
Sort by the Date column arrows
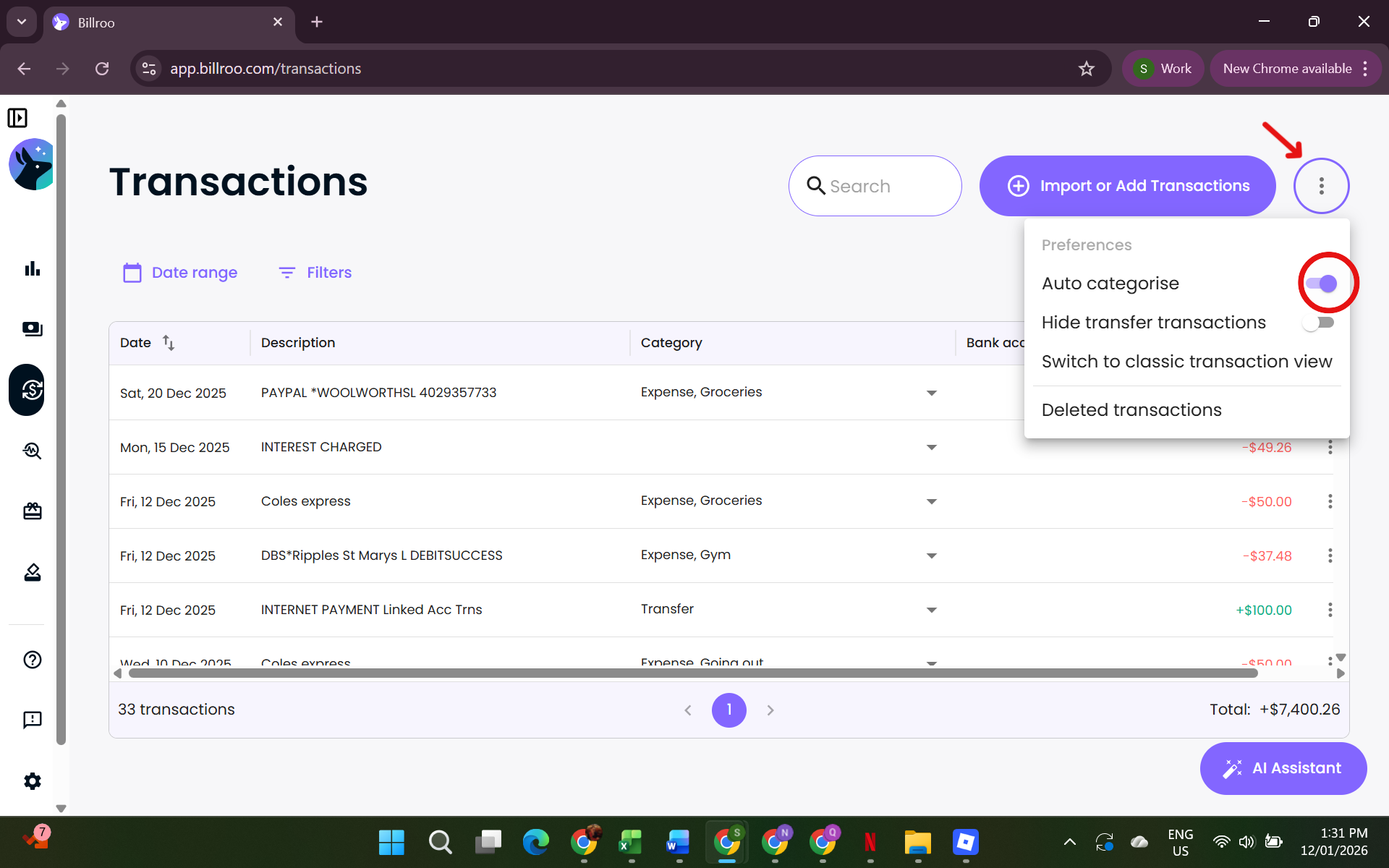pyautogui.click(x=169, y=343)
